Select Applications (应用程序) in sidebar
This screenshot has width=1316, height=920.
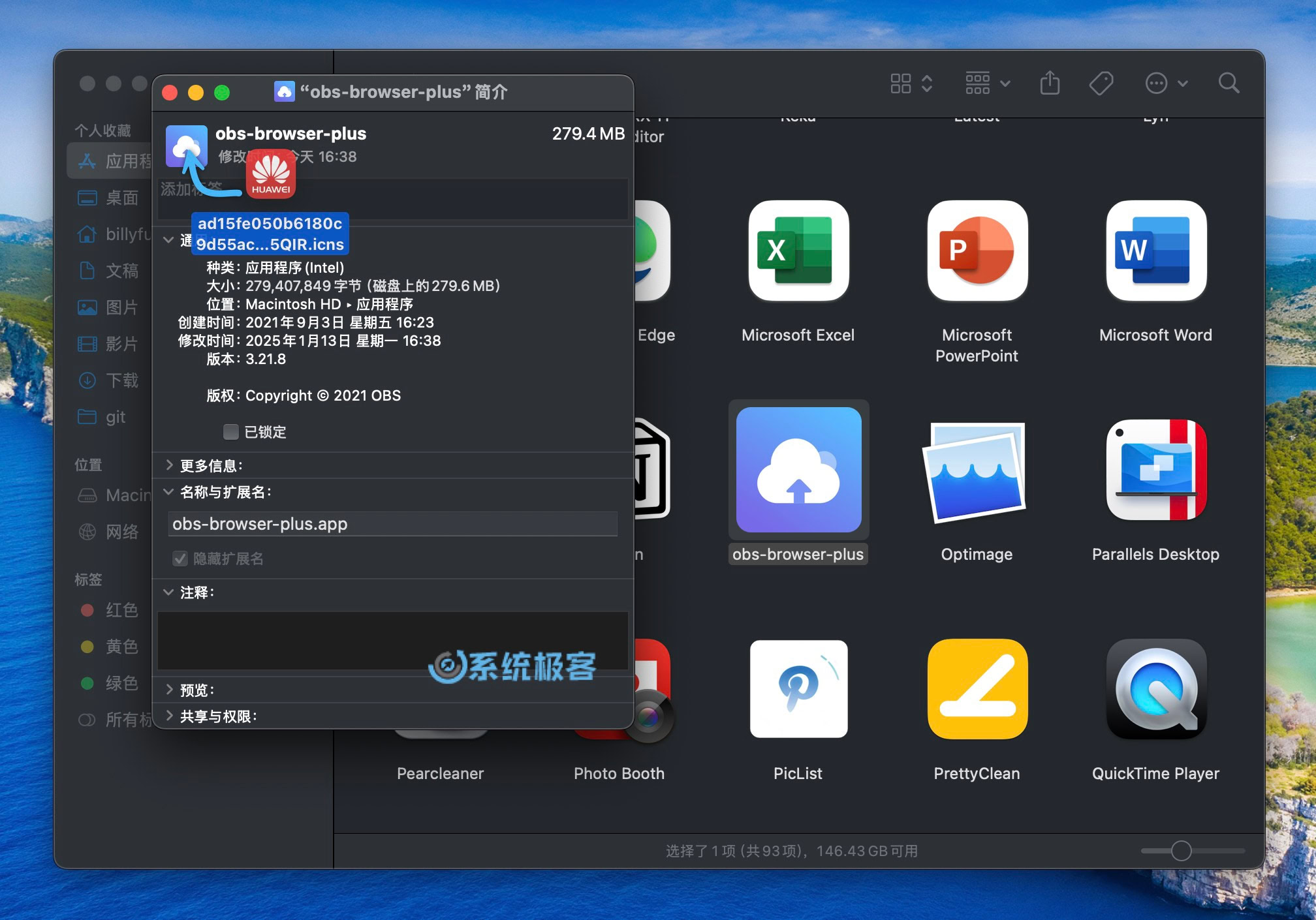[110, 161]
